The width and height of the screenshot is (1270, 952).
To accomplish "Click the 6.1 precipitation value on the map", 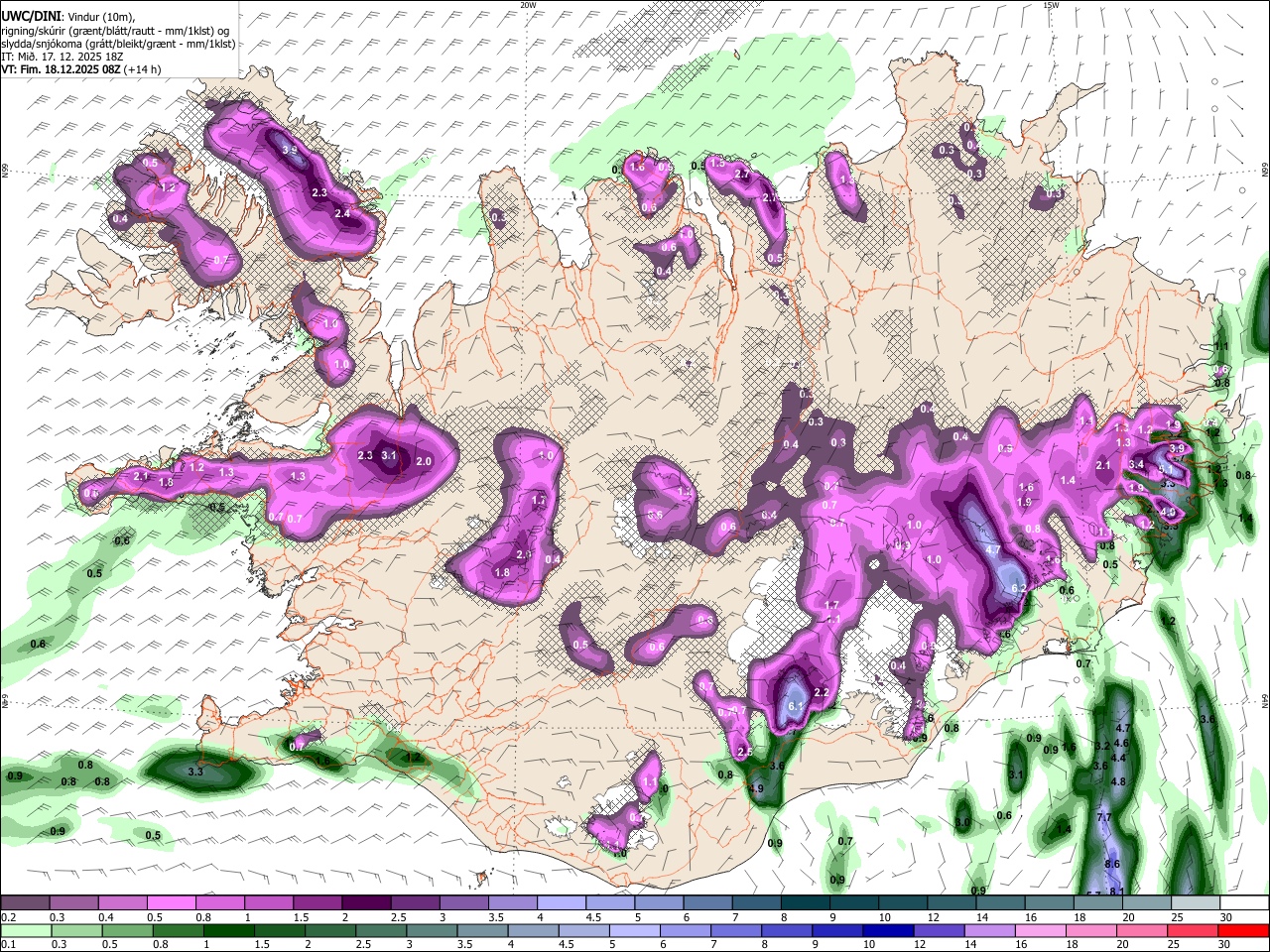I will tap(795, 707).
